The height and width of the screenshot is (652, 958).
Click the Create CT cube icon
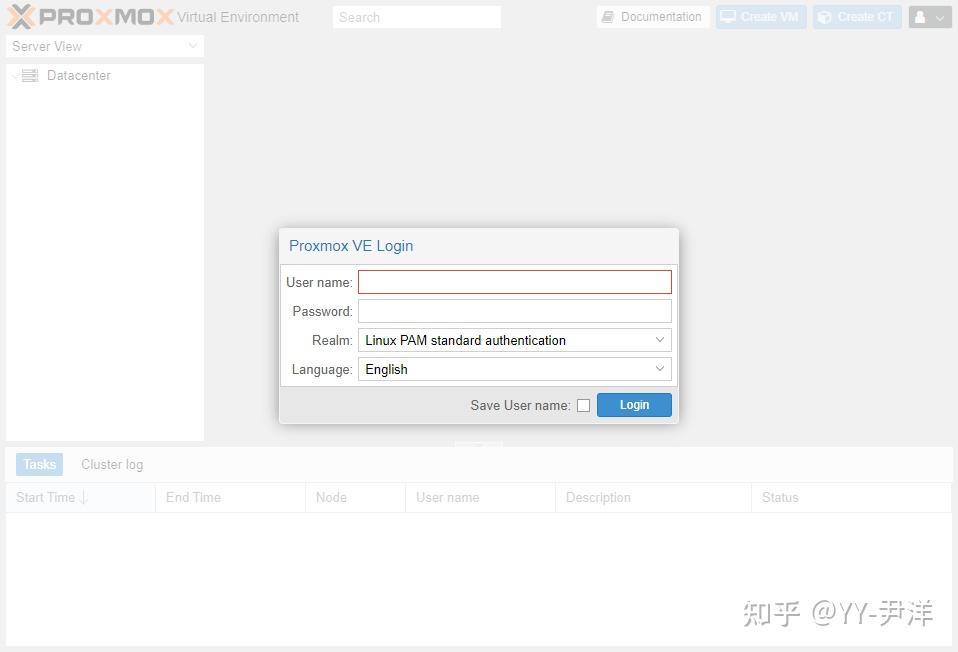(x=825, y=17)
